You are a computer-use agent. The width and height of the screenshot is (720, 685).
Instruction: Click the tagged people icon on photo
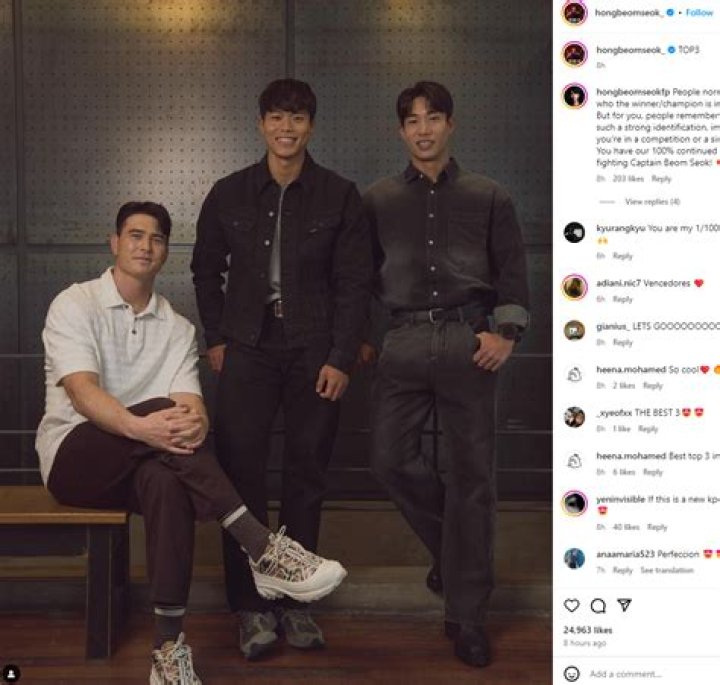pos(11,674)
